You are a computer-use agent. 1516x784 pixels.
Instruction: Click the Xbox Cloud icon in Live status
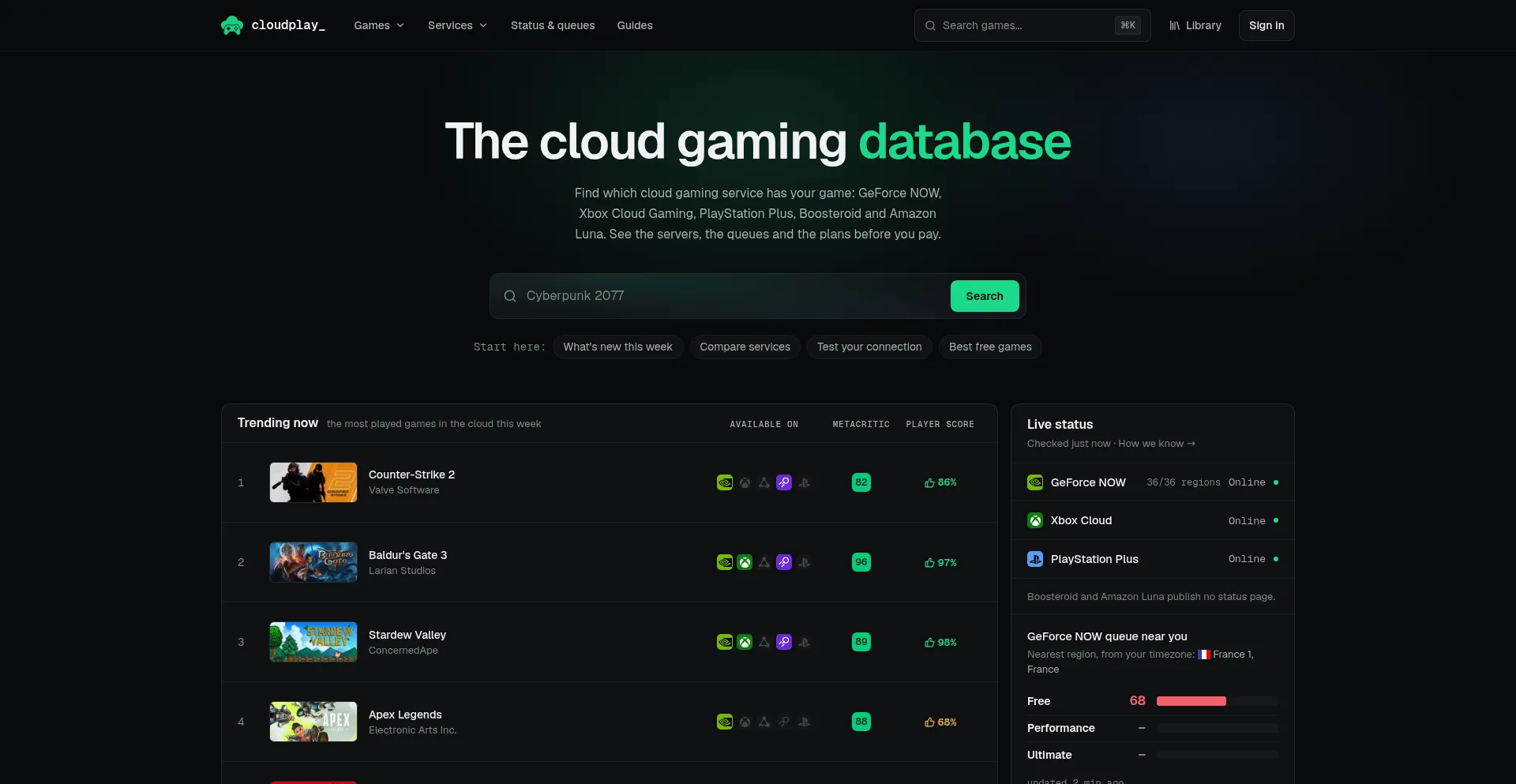point(1035,520)
